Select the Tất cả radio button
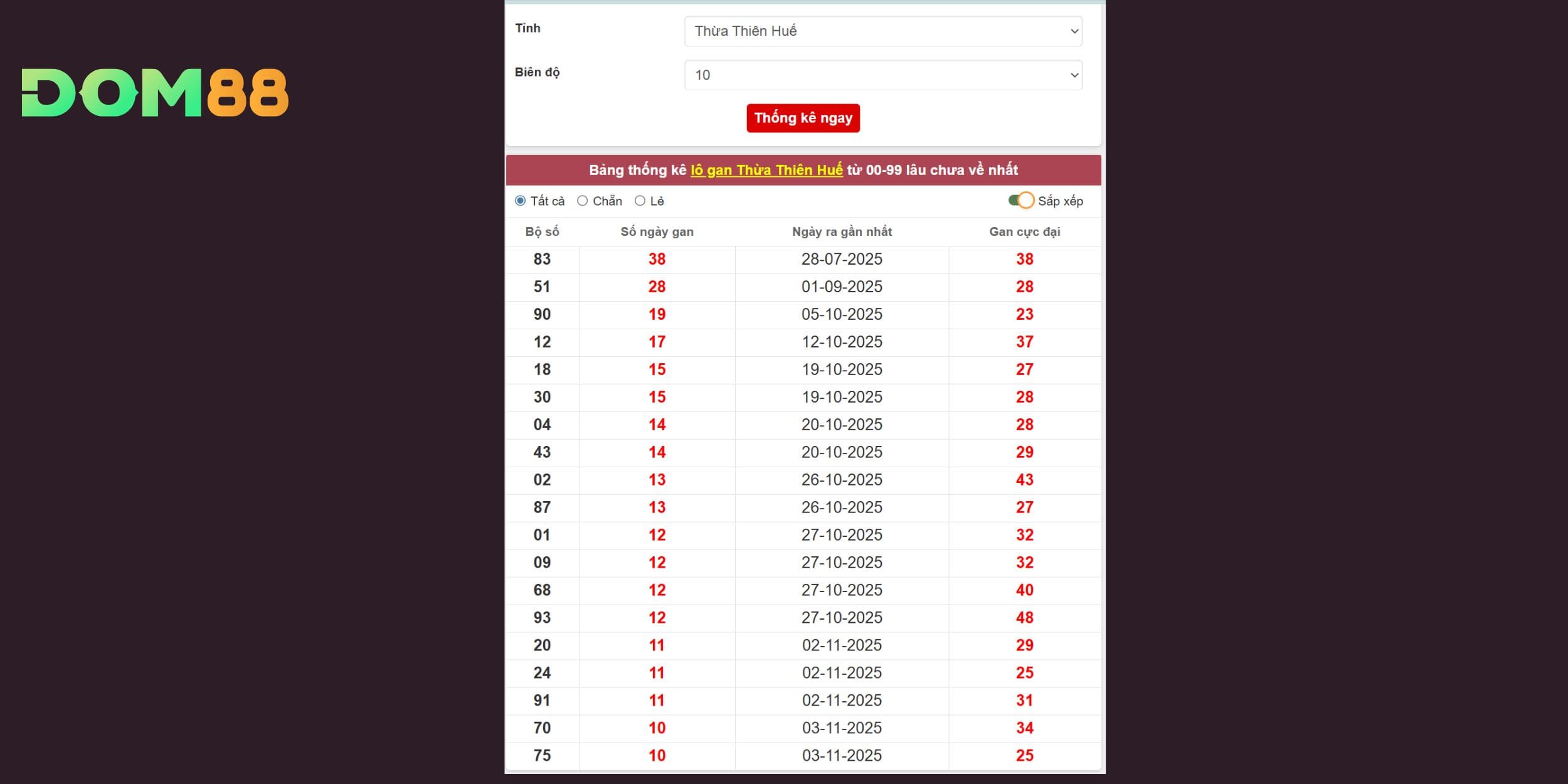 (x=520, y=201)
